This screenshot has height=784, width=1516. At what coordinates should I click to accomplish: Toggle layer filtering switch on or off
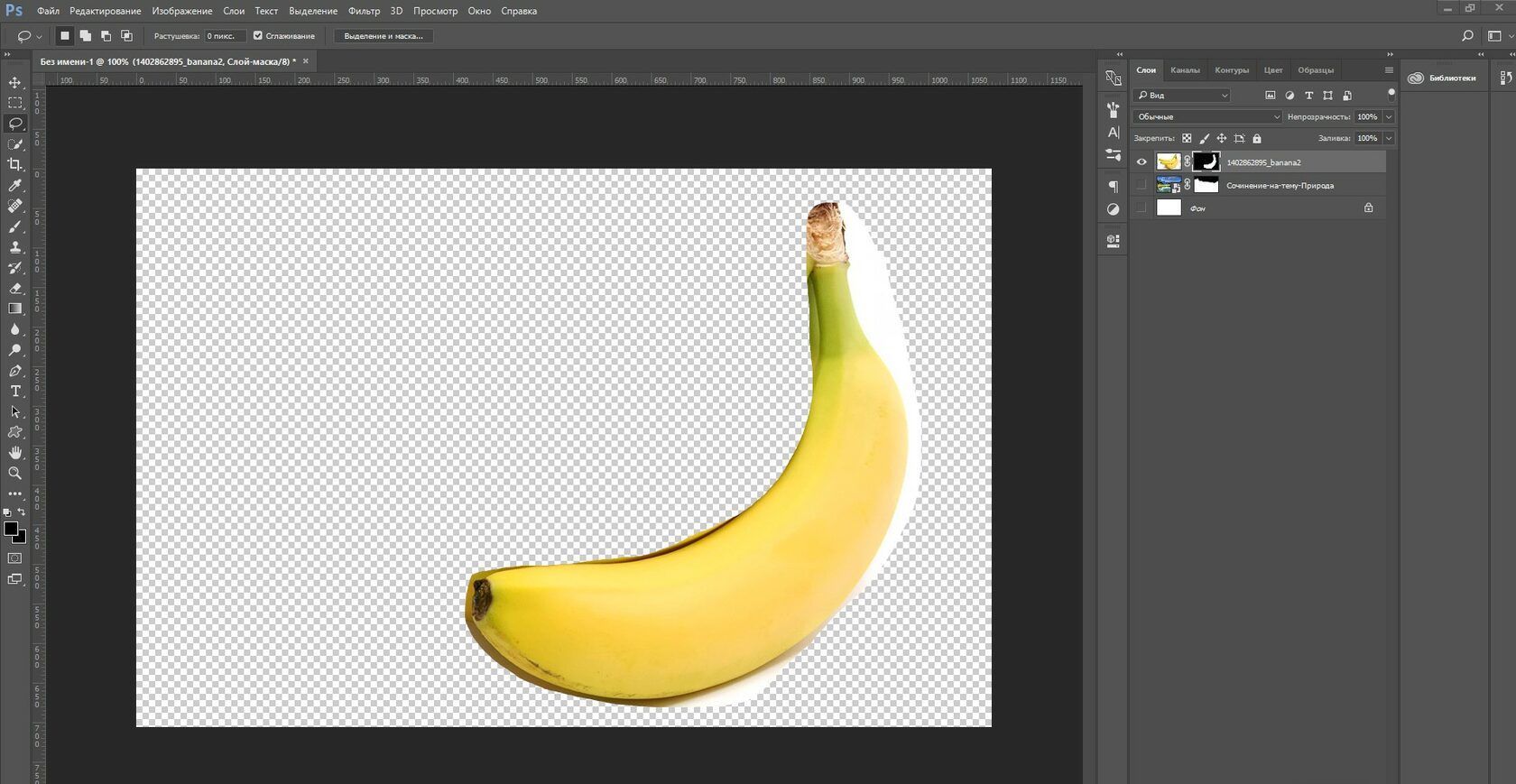pos(1391,94)
